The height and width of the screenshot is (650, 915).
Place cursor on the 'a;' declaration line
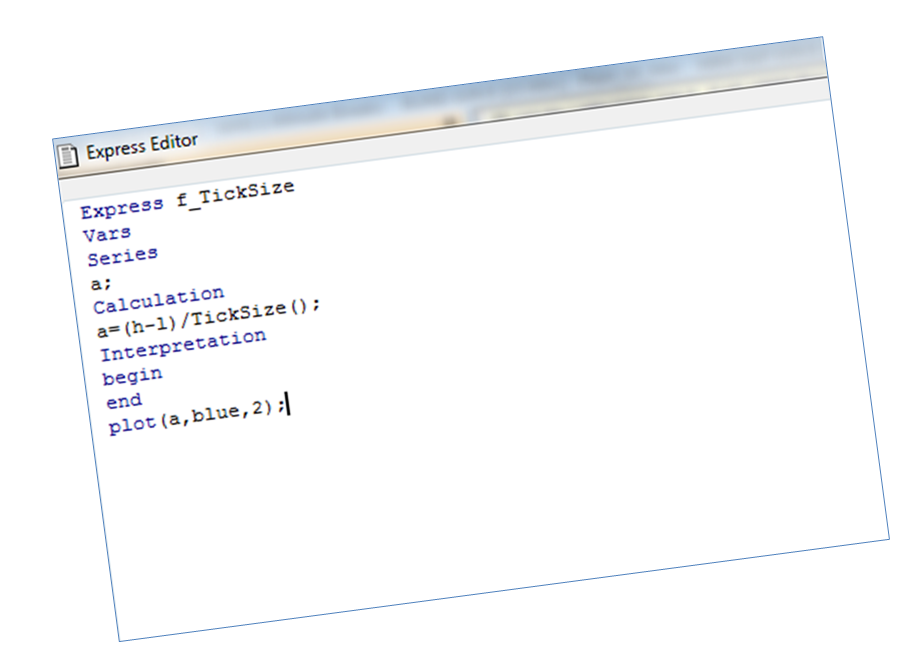(101, 284)
